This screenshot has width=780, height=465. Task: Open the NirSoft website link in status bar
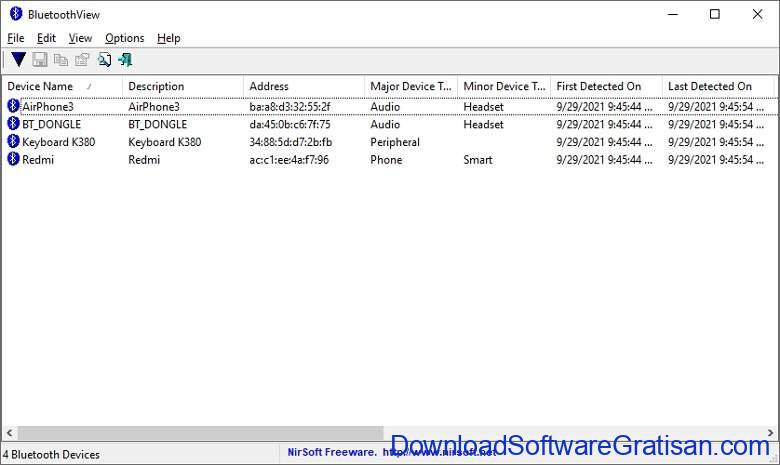coord(439,452)
